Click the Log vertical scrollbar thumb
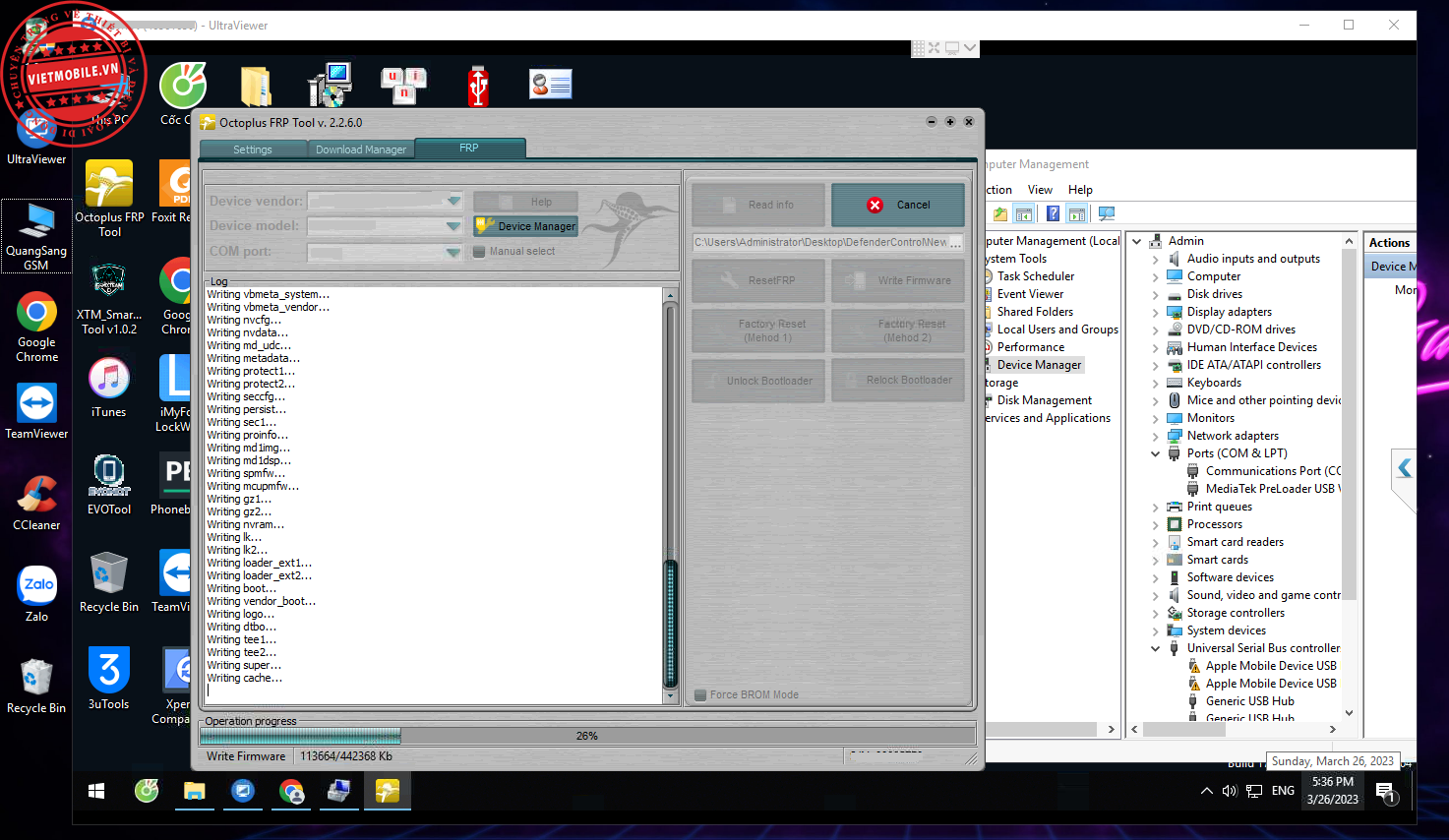This screenshot has width=1449, height=840. click(671, 624)
